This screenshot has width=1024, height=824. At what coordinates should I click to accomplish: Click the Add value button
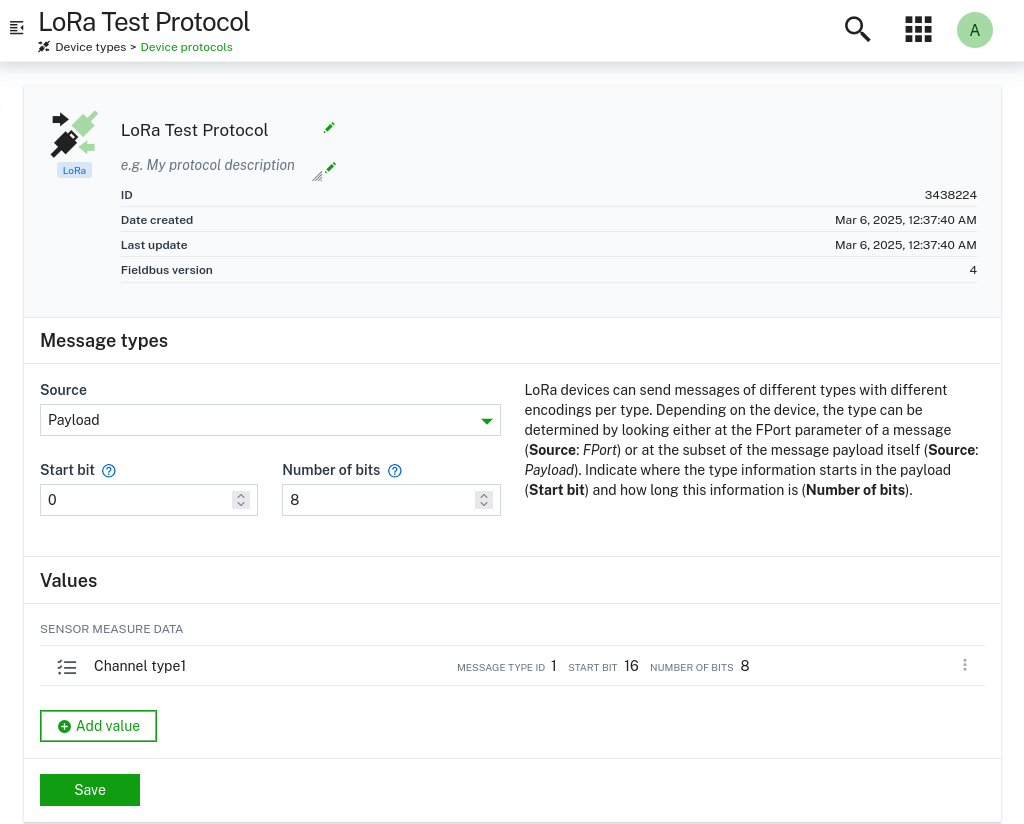pos(98,726)
